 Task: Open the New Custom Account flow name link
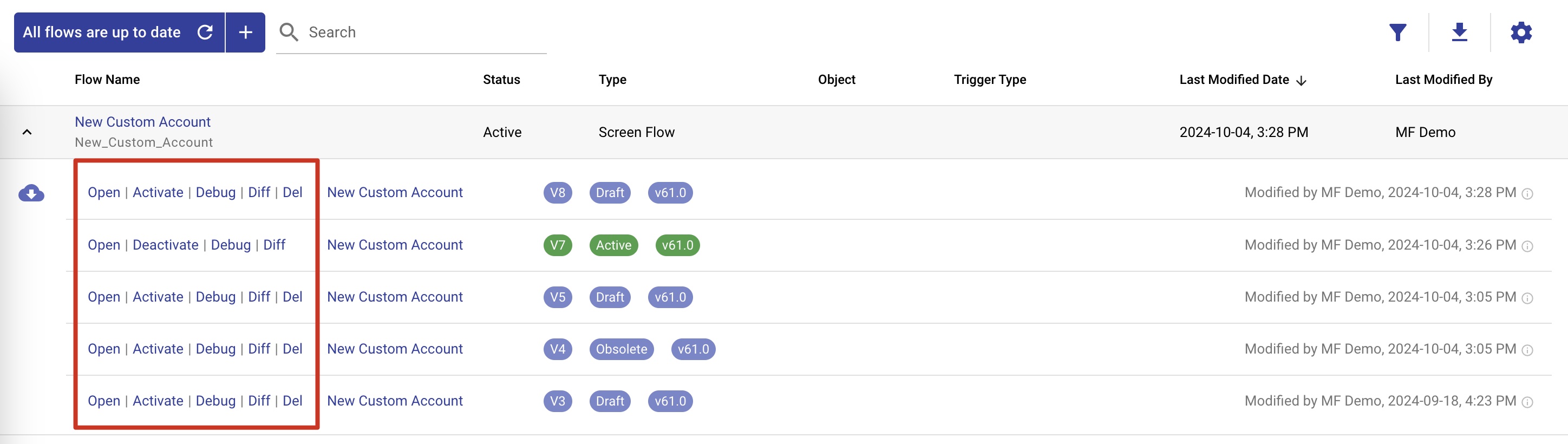click(x=142, y=122)
